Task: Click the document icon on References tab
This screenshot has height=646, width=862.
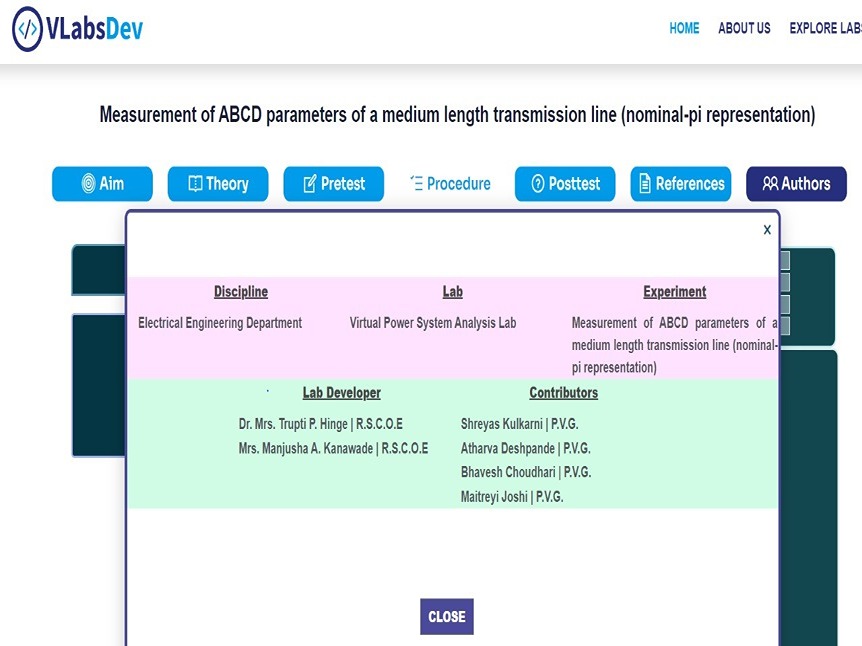Action: 645,184
